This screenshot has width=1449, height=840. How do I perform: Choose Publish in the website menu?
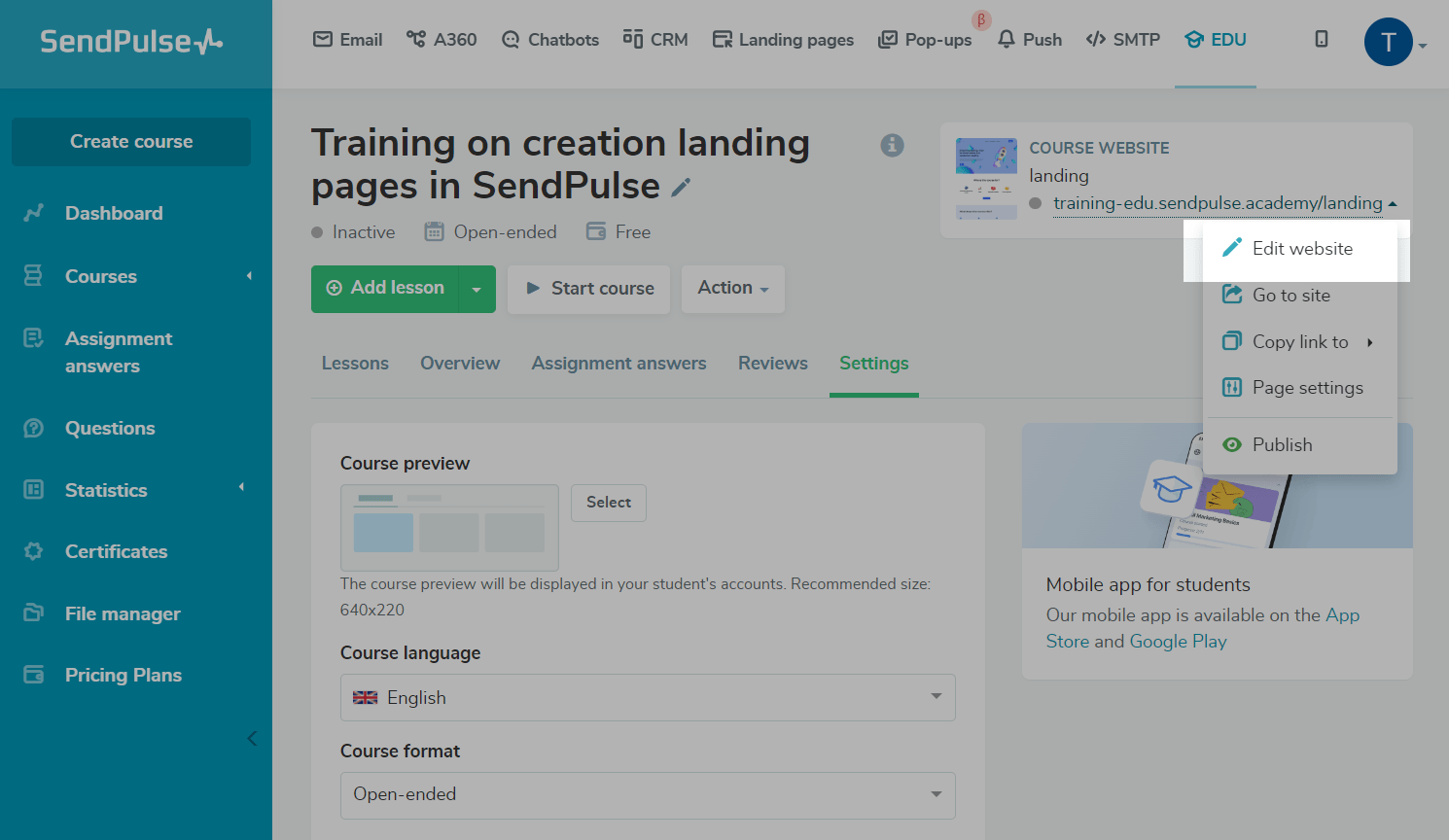coord(1282,444)
